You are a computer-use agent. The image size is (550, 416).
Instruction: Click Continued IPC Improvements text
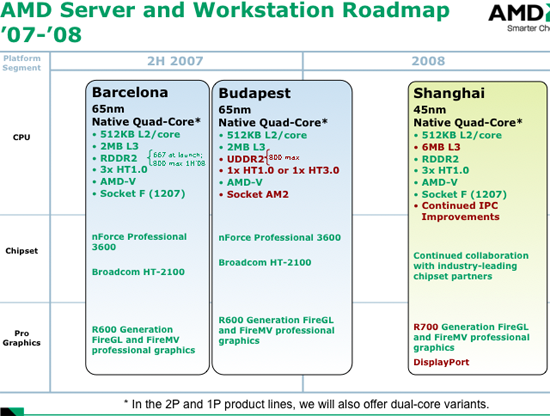[x=460, y=211]
